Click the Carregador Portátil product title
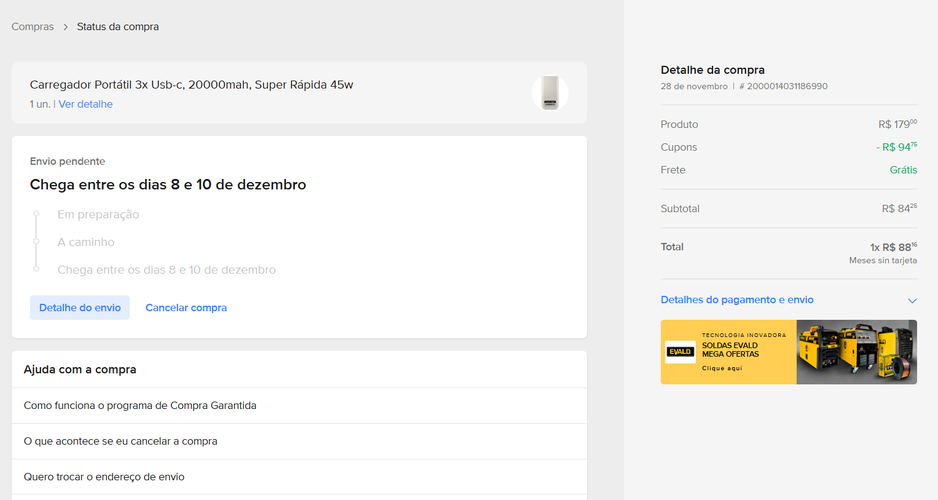Screen dimensions: 938x500 [x=191, y=85]
